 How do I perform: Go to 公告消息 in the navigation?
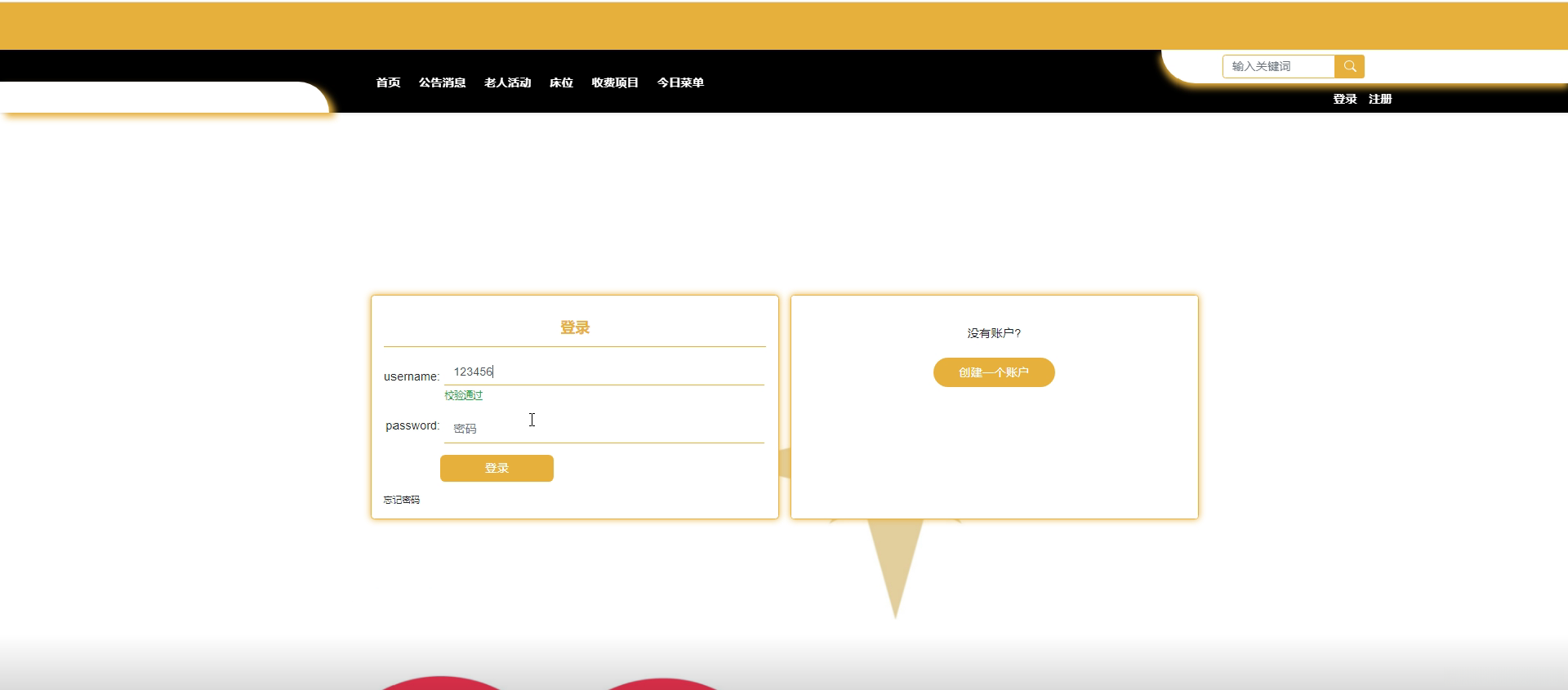(442, 82)
